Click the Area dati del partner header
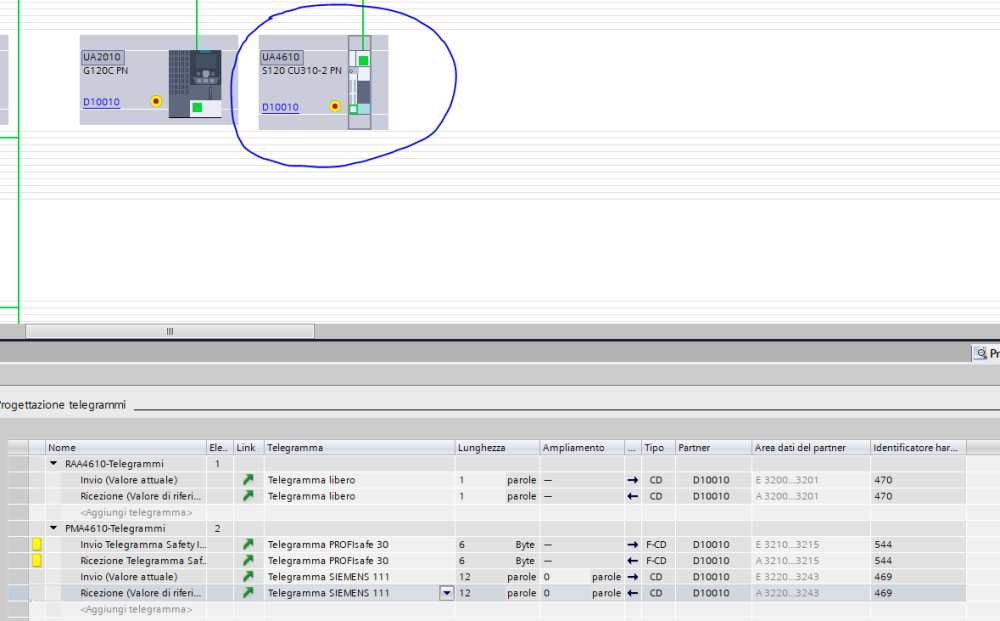1000x621 pixels. pyautogui.click(x=811, y=448)
